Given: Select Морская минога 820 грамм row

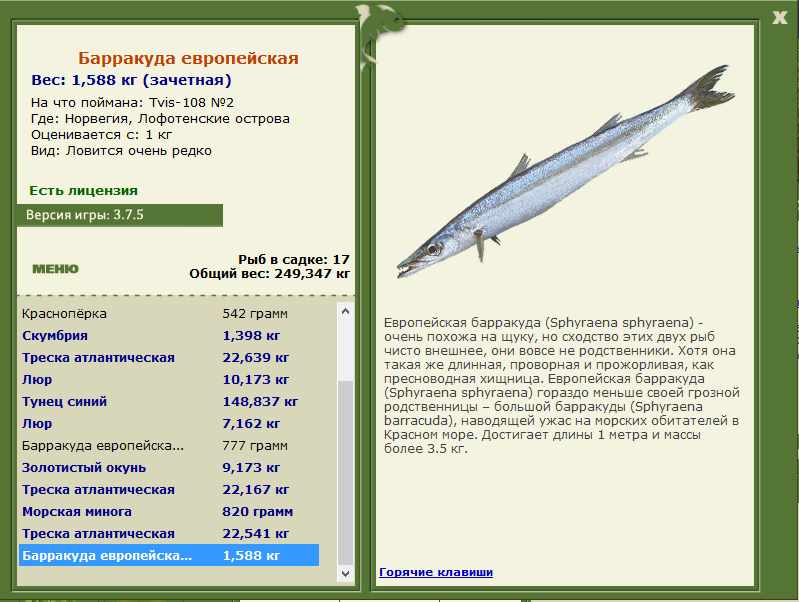Looking at the screenshot, I should tap(169, 511).
